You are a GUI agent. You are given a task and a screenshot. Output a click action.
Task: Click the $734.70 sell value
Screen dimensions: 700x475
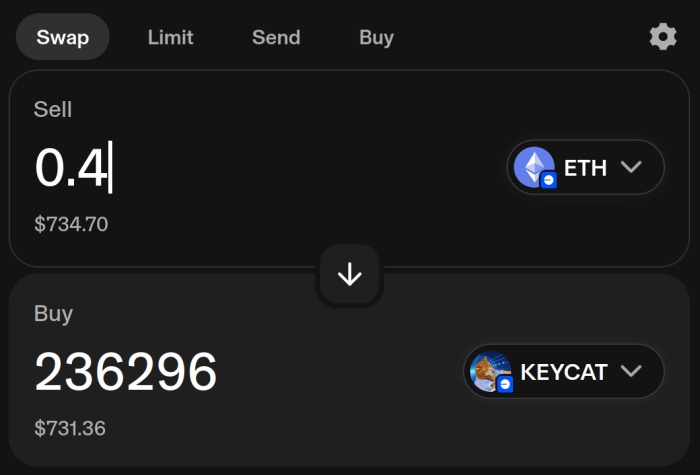71,224
